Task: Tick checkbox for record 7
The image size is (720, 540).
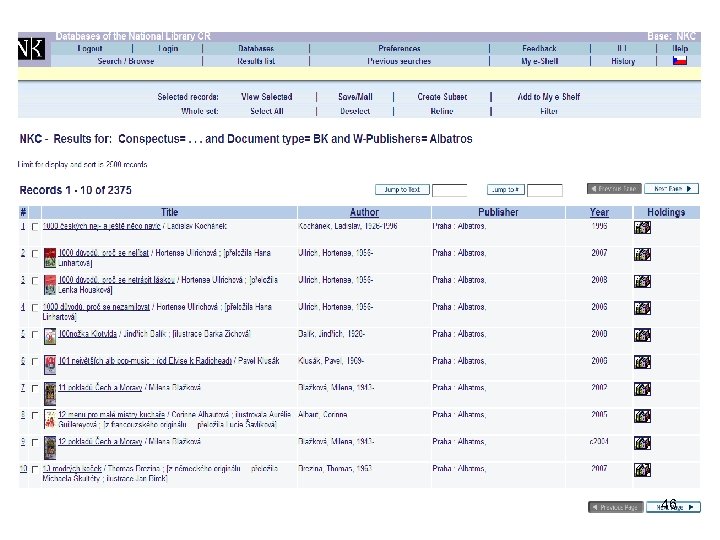Action: tap(35, 388)
